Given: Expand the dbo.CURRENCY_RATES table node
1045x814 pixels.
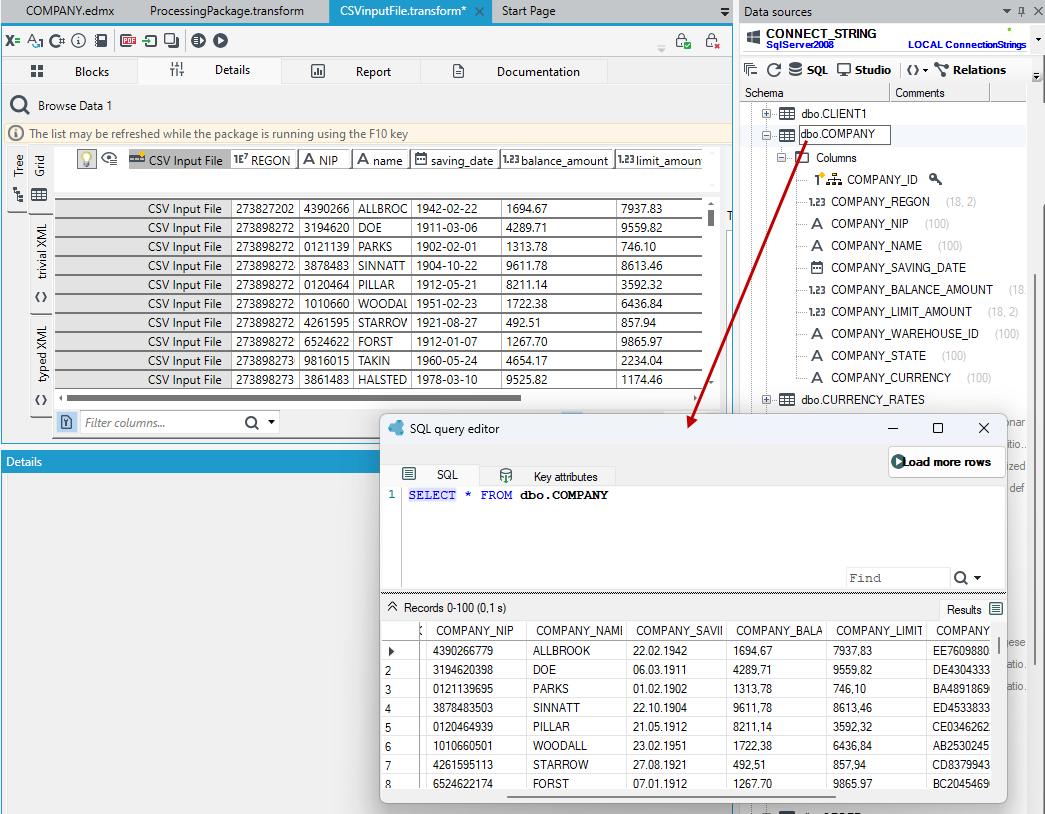Looking at the screenshot, I should click(x=766, y=400).
